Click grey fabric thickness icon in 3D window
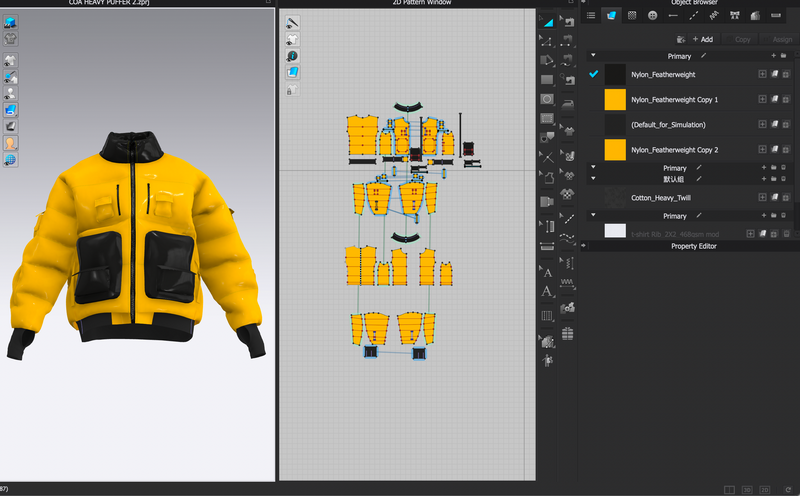800x496 pixels. click(10, 126)
